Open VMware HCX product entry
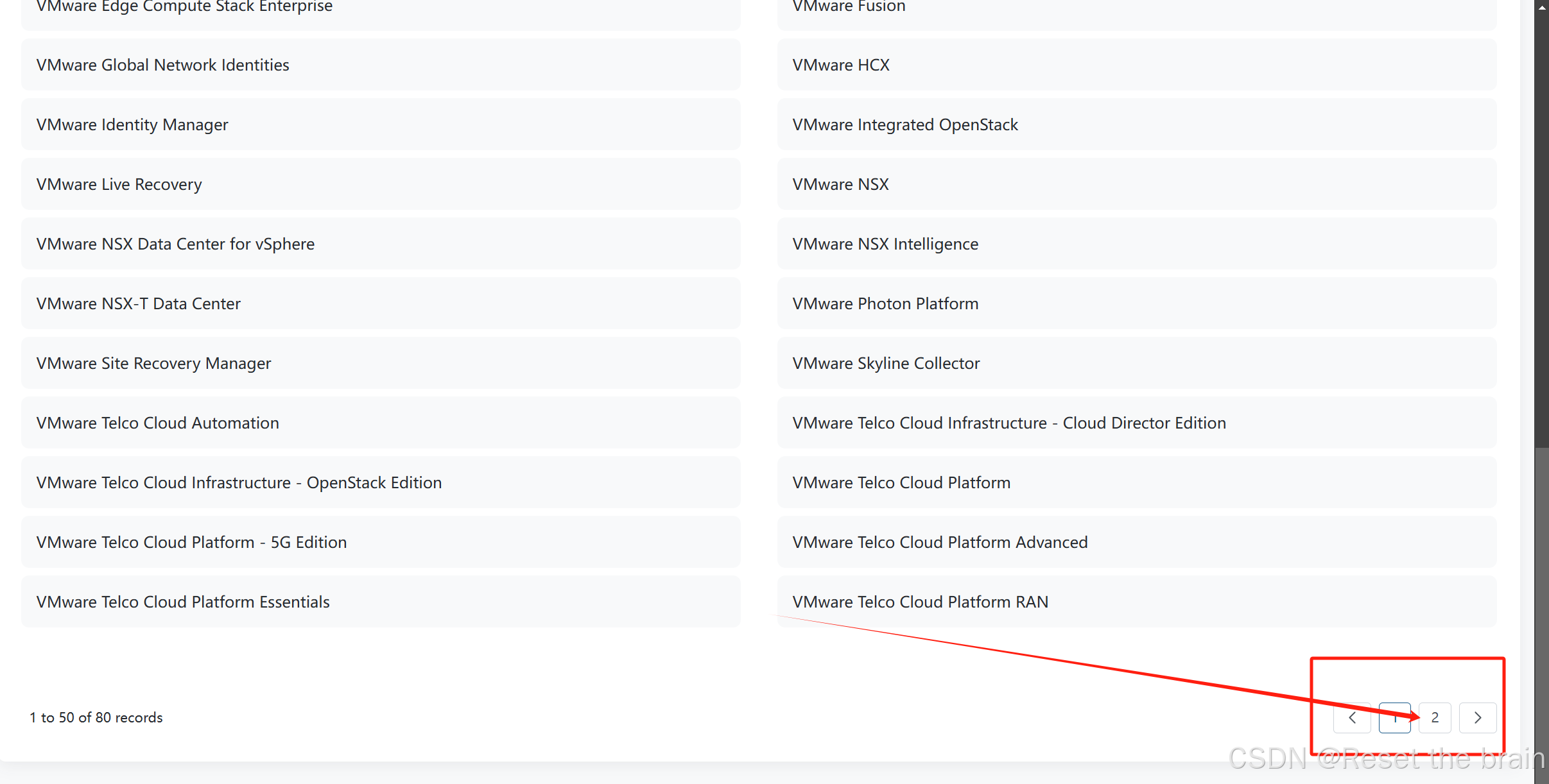This screenshot has width=1549, height=784. [840, 65]
